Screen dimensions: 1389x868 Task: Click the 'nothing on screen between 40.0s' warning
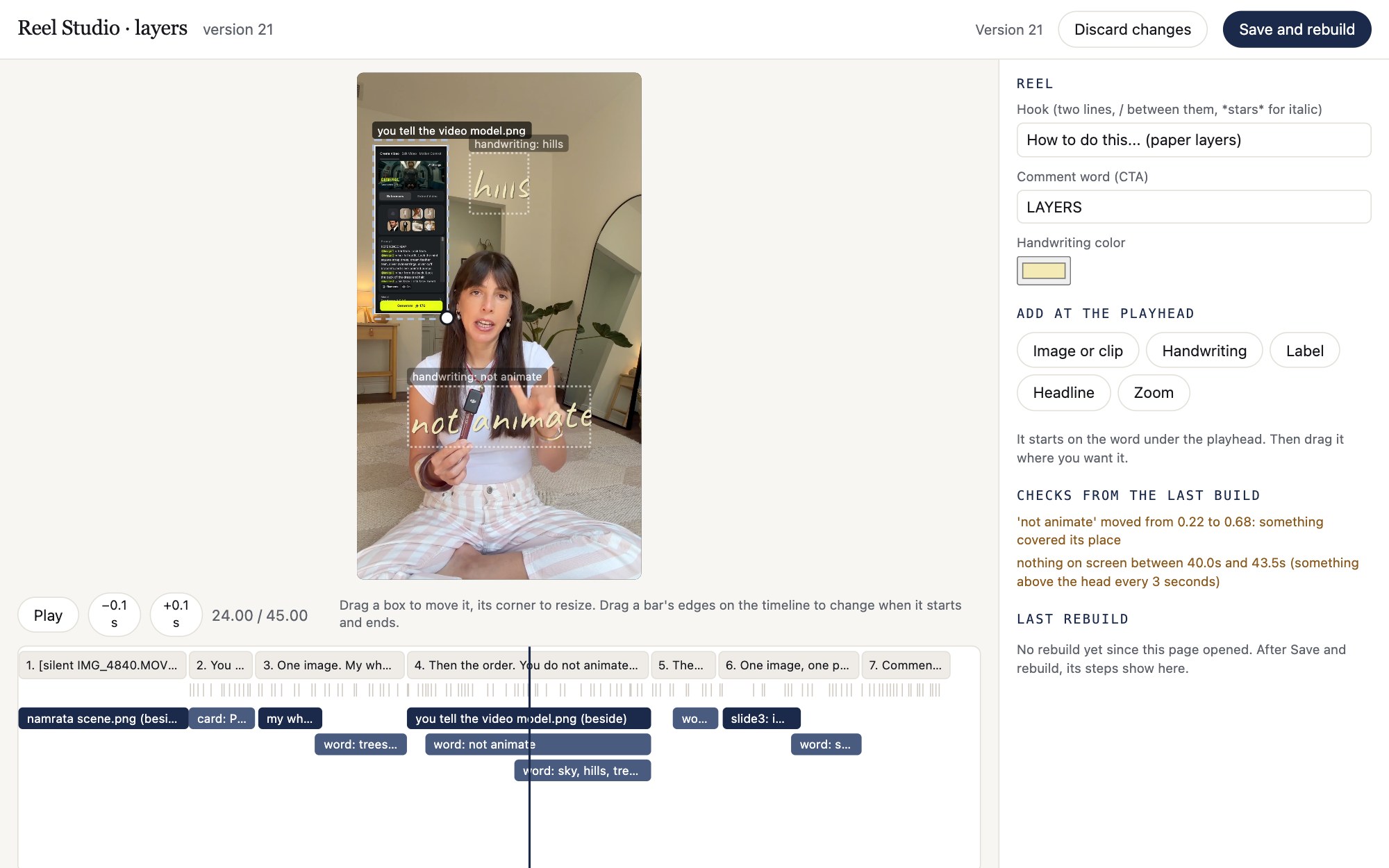(x=1188, y=572)
